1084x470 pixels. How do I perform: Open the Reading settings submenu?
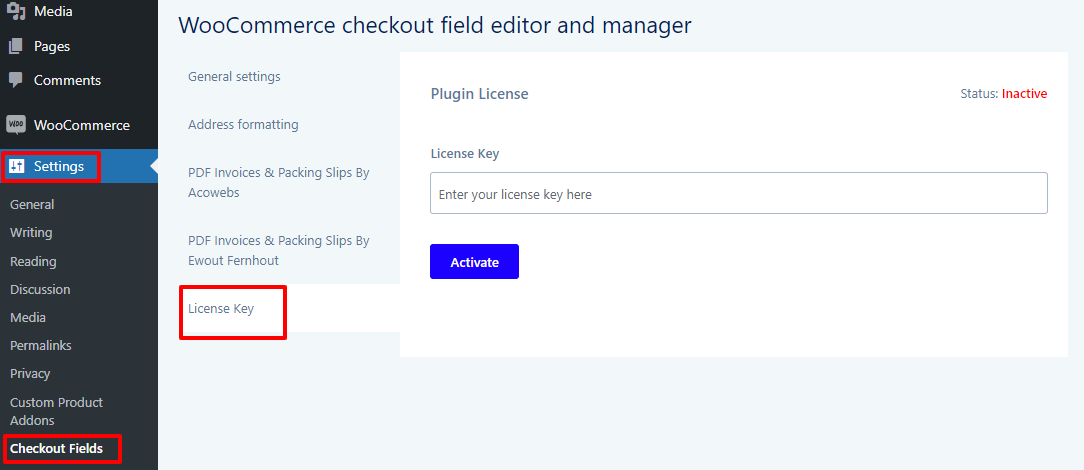pyautogui.click(x=33, y=261)
